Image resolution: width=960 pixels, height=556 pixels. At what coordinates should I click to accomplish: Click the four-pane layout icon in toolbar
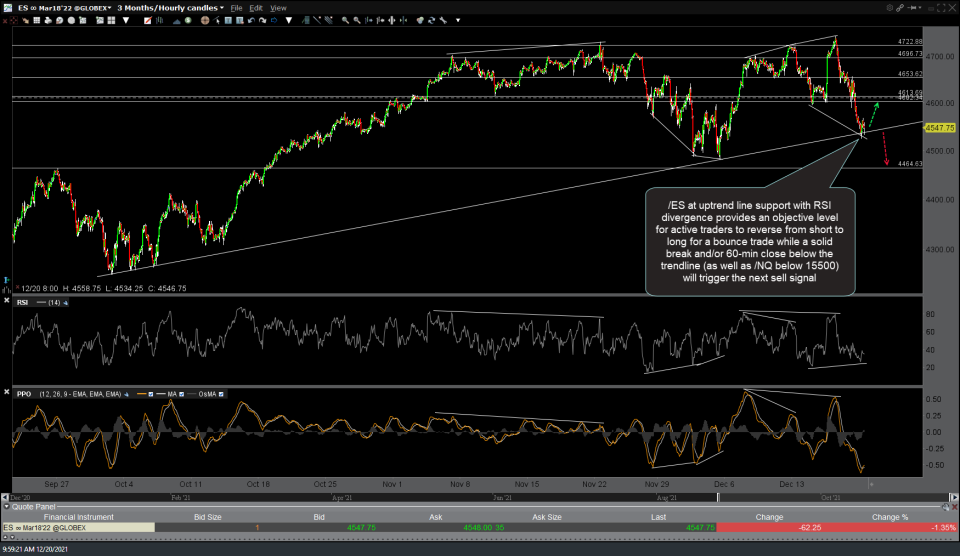pos(111,20)
